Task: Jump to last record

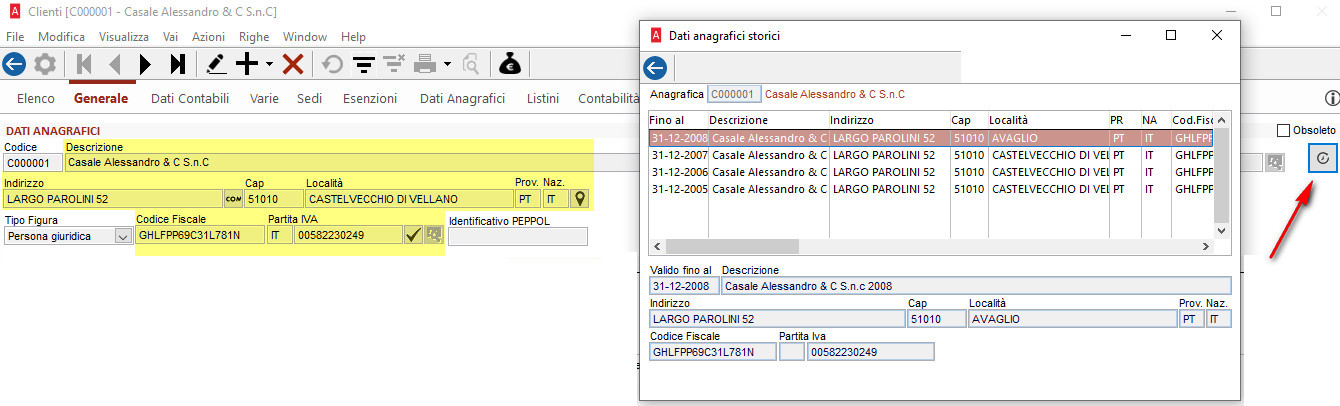Action: [x=177, y=65]
